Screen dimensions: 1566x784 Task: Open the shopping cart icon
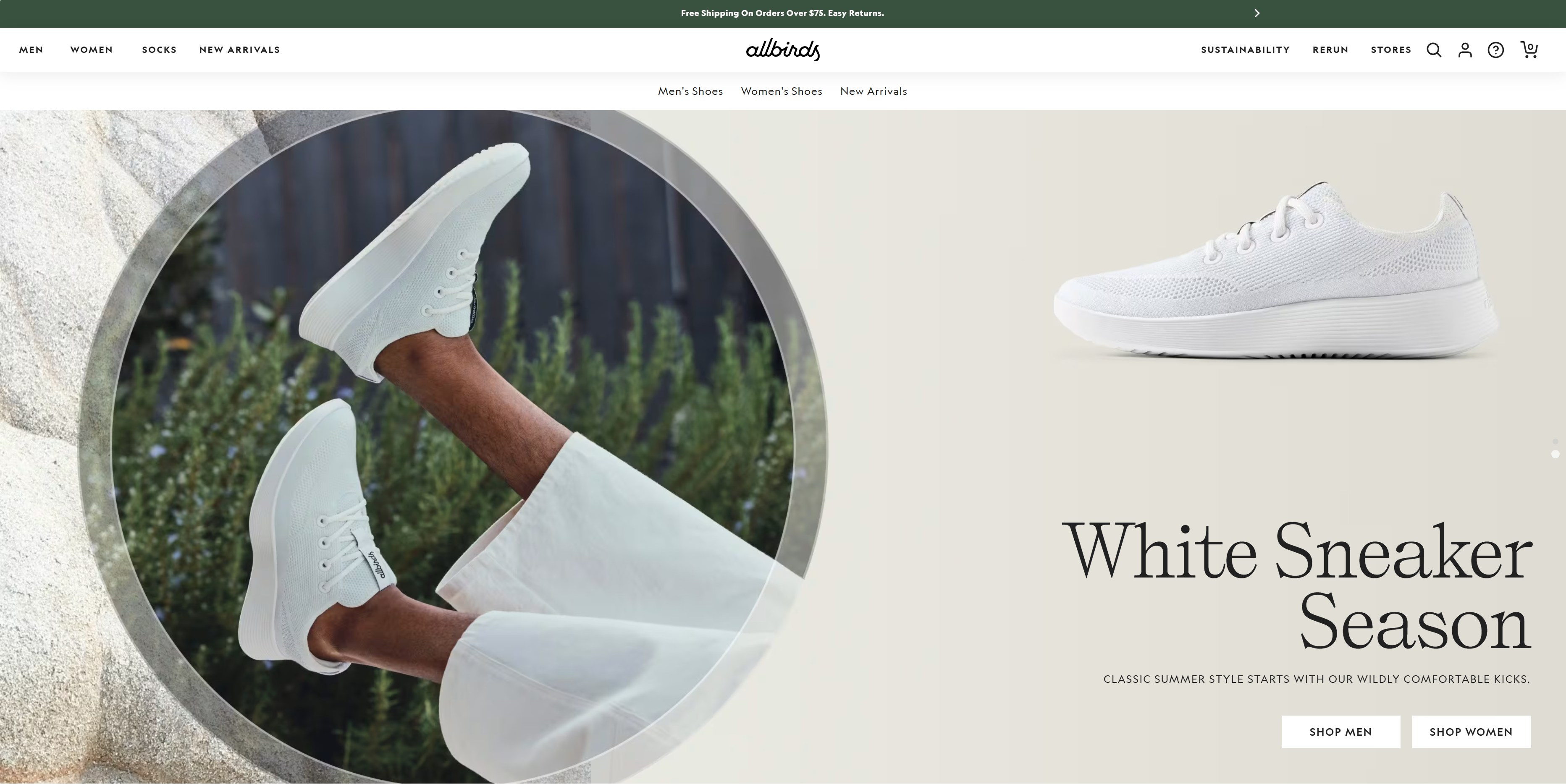tap(1529, 49)
